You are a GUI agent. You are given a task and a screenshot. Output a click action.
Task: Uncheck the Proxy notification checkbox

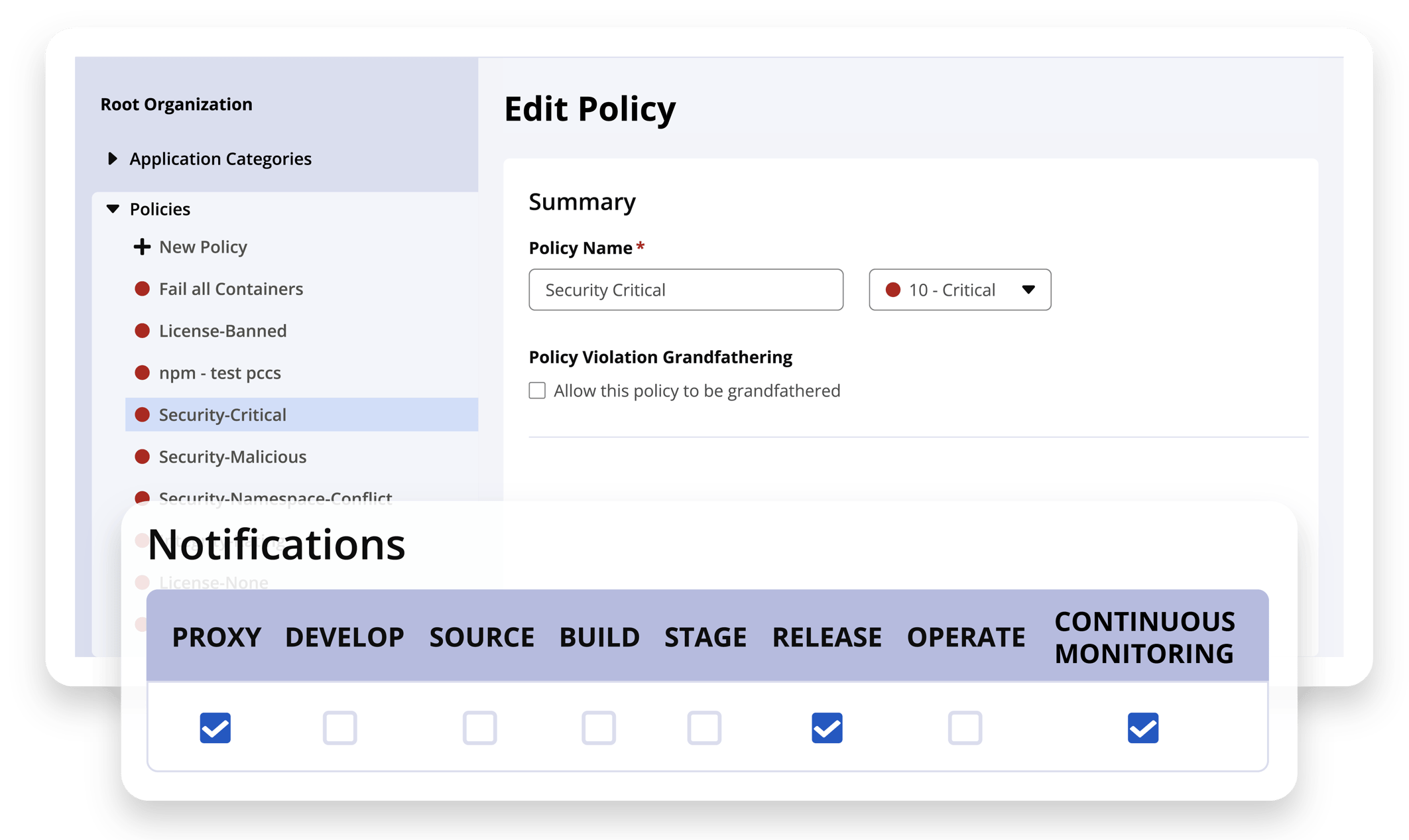click(215, 728)
